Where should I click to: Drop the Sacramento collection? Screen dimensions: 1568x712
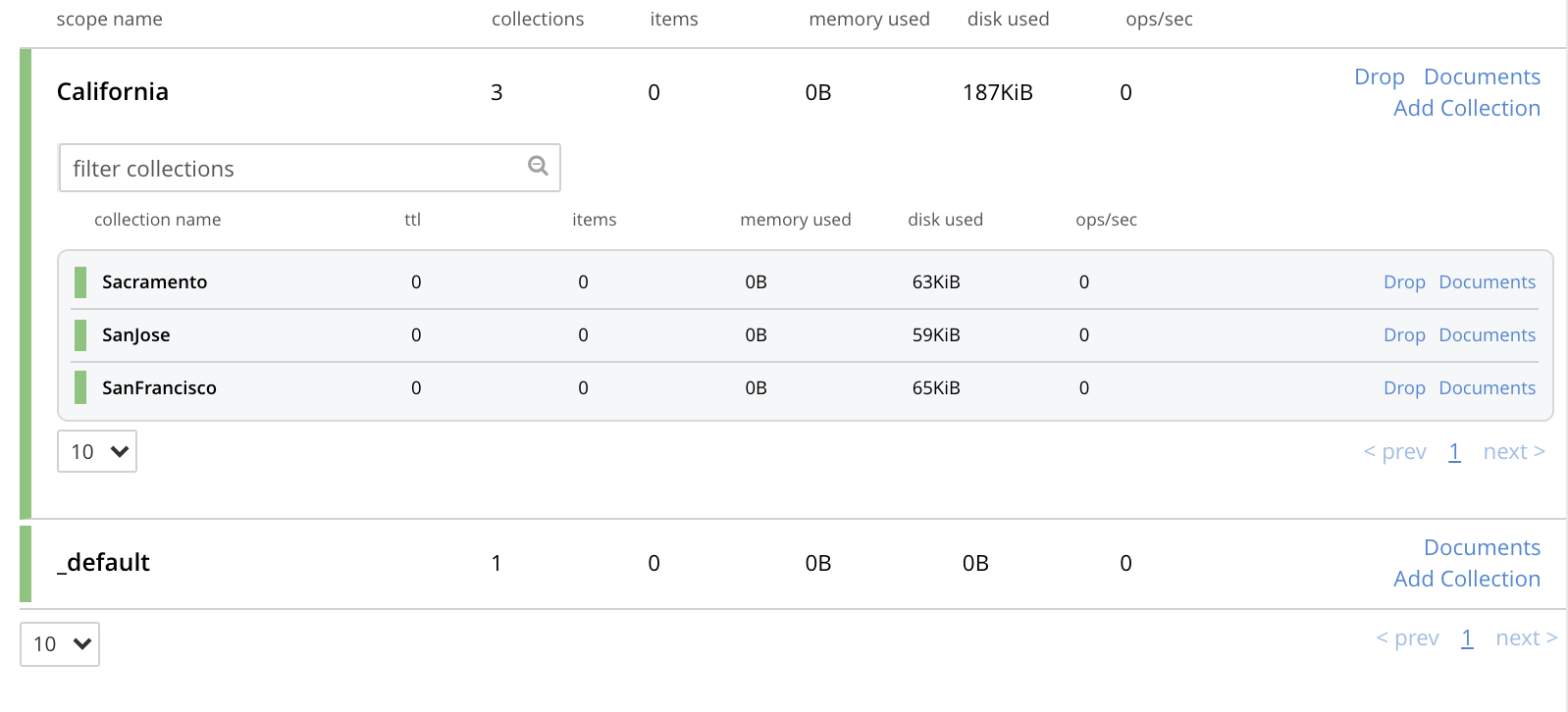(1403, 282)
